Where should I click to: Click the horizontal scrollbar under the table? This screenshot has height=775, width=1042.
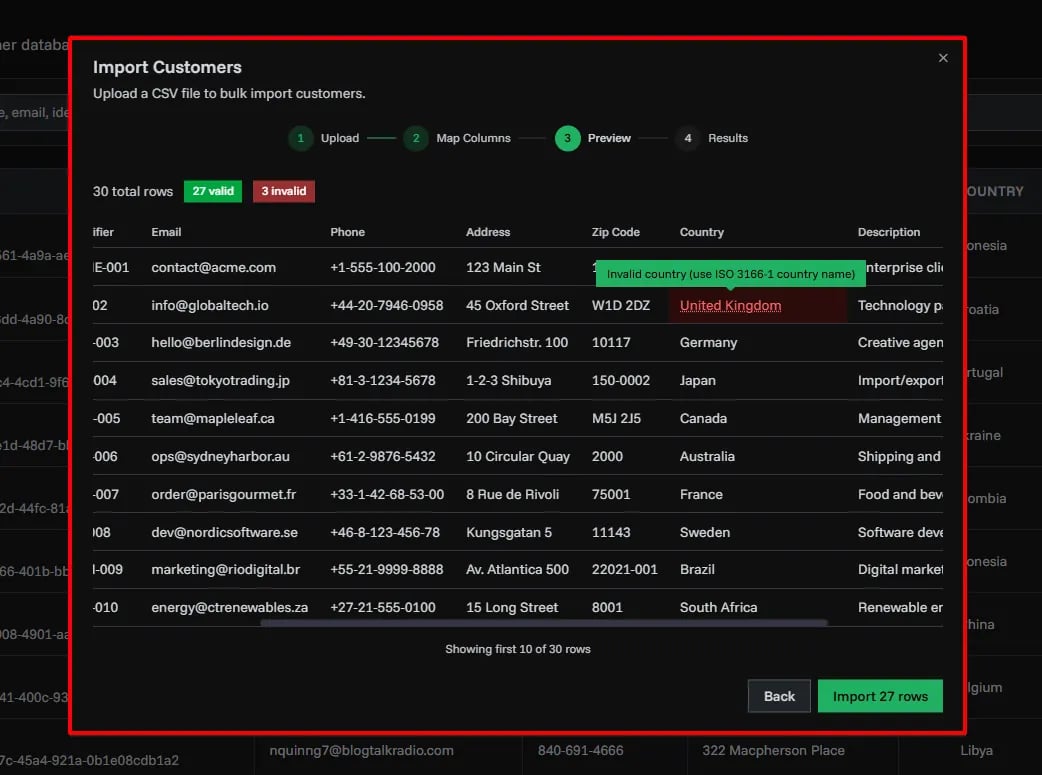543,623
